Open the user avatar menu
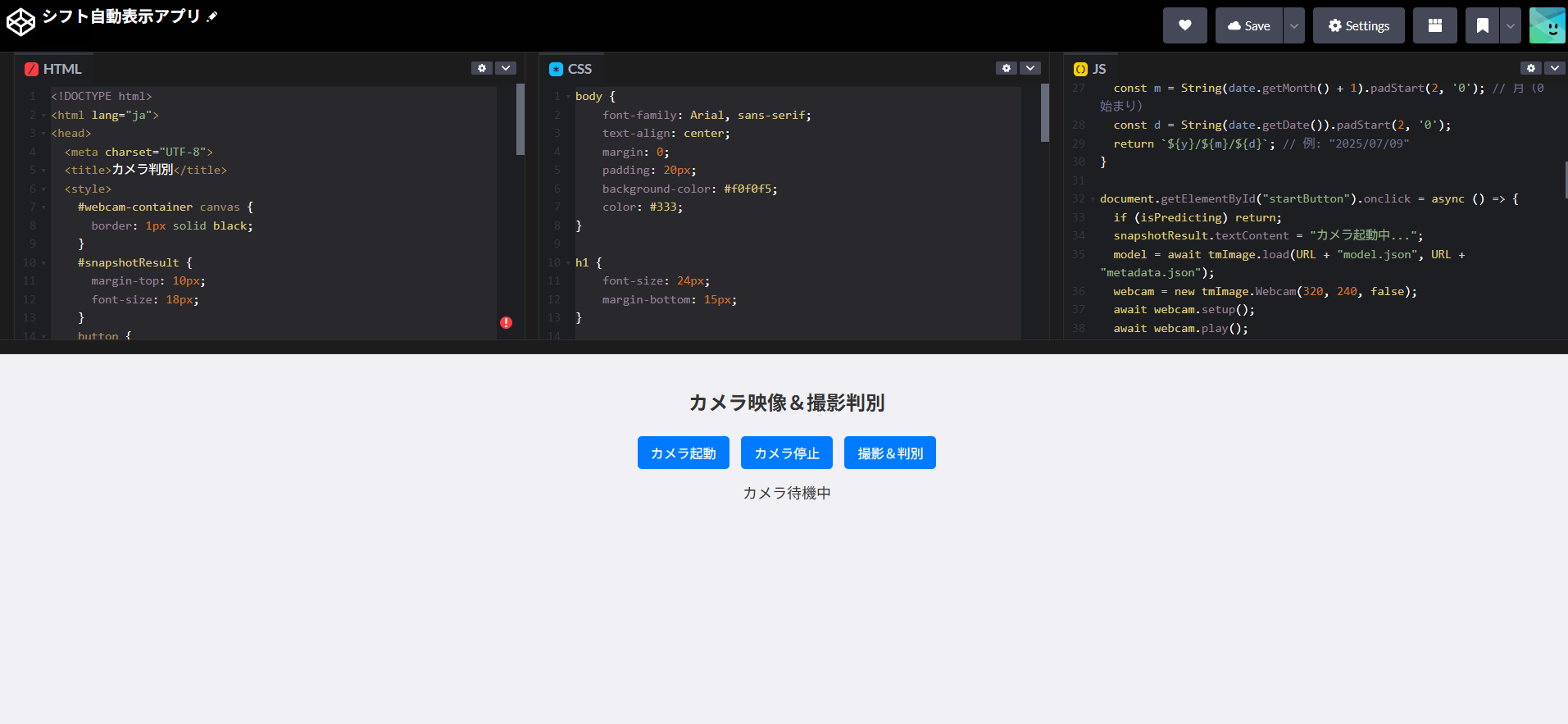Viewport: 1568px width, 724px height. (x=1547, y=25)
